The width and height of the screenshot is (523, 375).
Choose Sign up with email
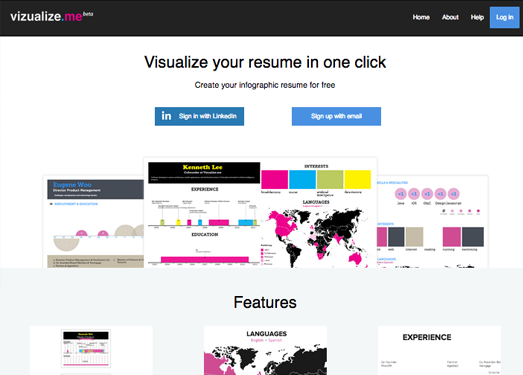tap(336, 116)
